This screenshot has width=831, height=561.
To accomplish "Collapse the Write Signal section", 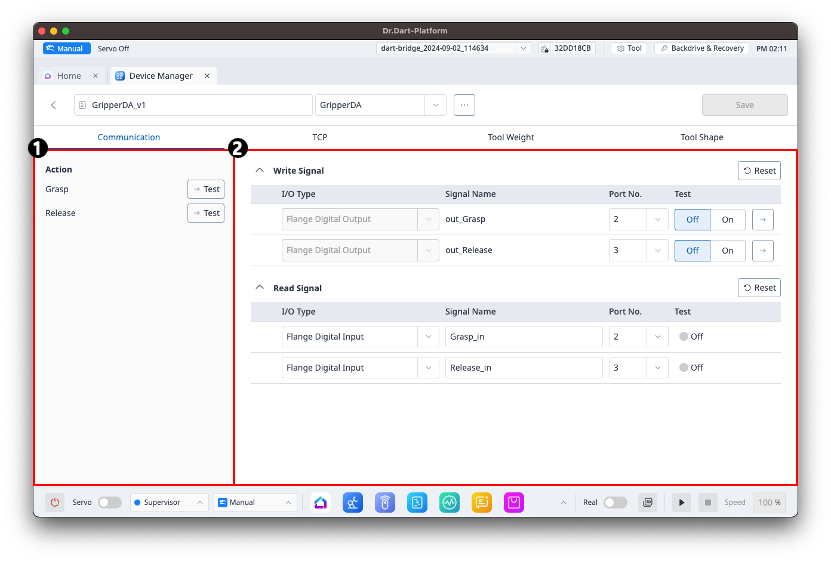I will (x=261, y=171).
